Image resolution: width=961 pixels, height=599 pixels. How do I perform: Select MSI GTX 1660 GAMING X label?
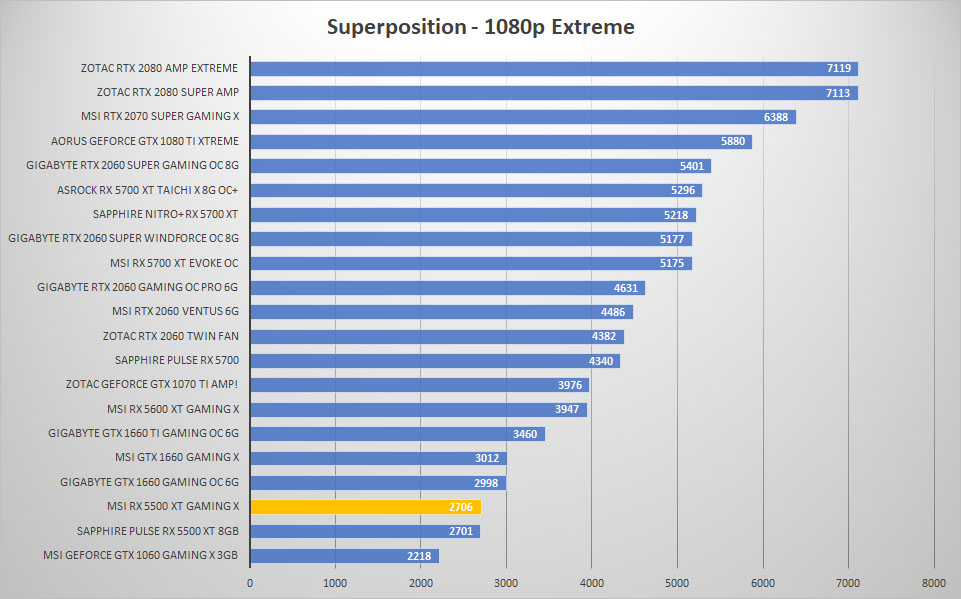click(177, 457)
